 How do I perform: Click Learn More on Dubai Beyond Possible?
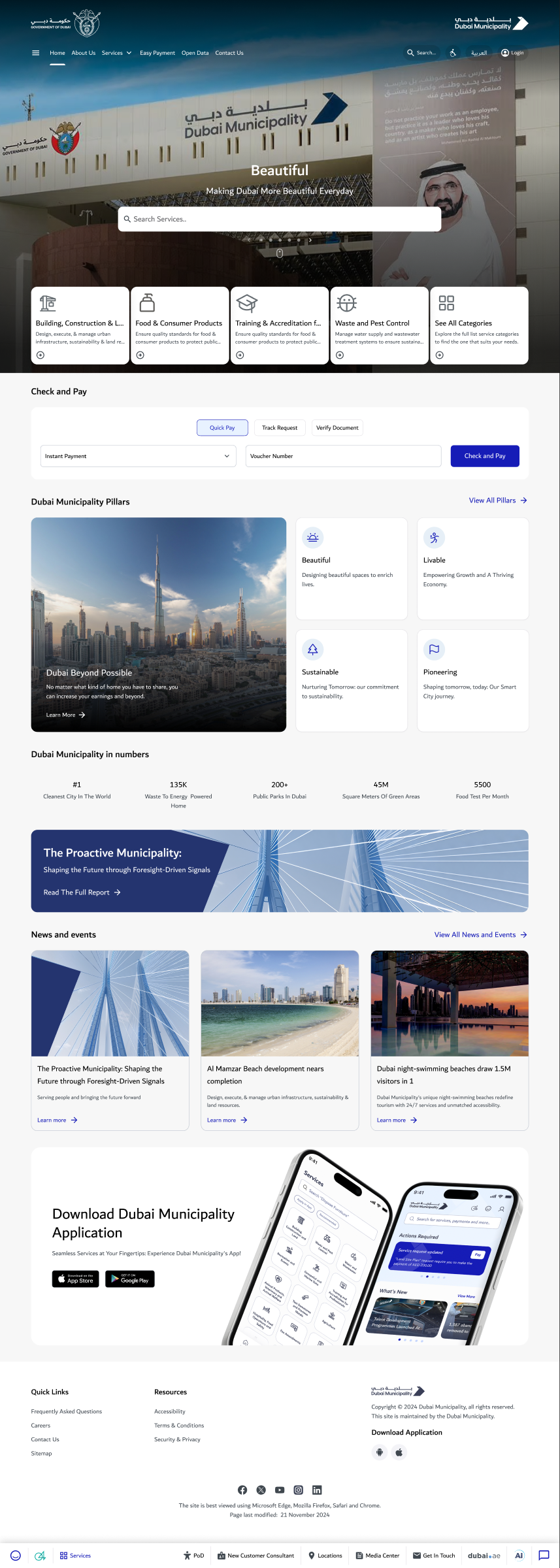66,715
